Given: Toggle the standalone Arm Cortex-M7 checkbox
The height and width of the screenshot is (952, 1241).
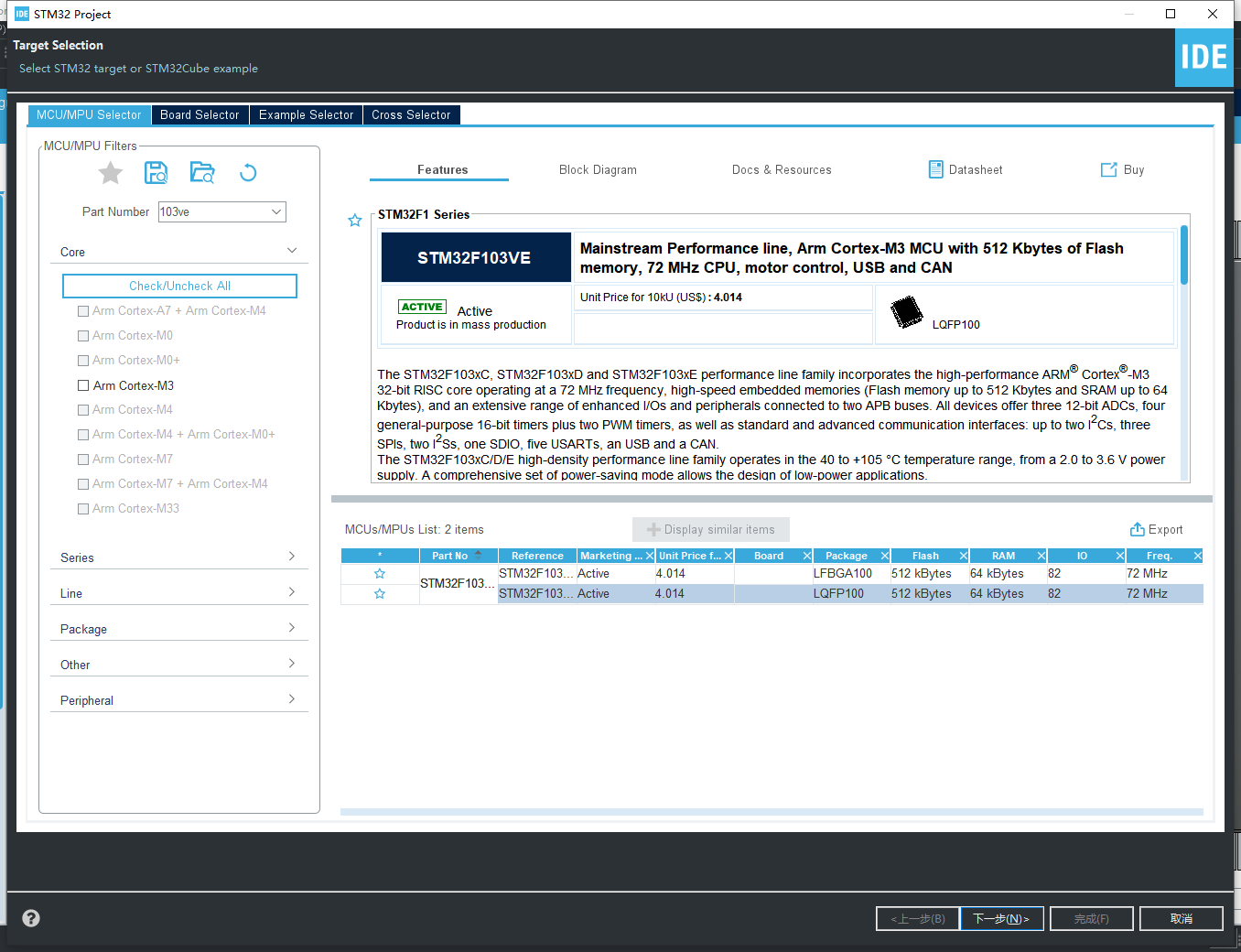Looking at the screenshot, I should coord(83,460).
